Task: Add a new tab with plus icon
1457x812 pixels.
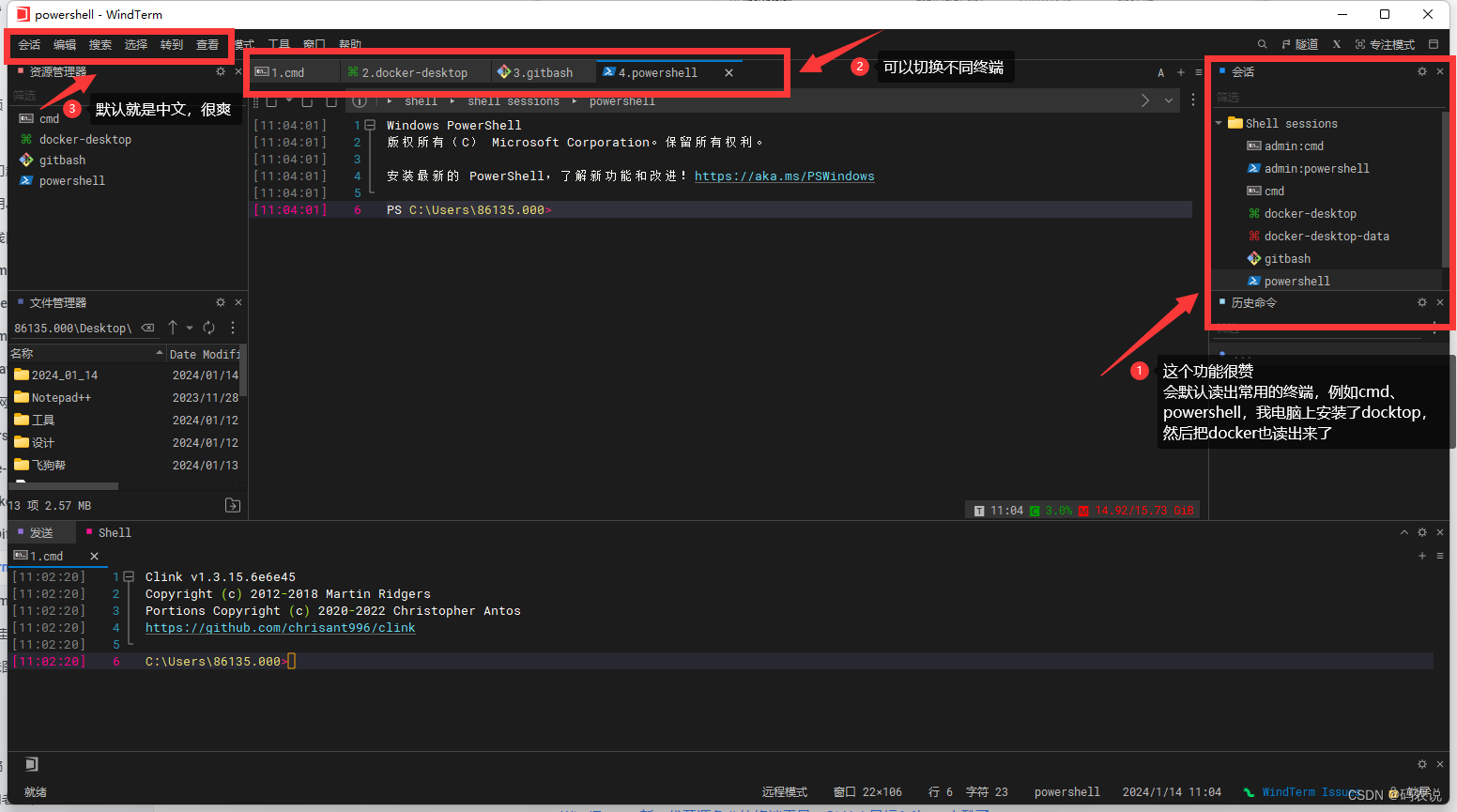Action: (x=1181, y=72)
